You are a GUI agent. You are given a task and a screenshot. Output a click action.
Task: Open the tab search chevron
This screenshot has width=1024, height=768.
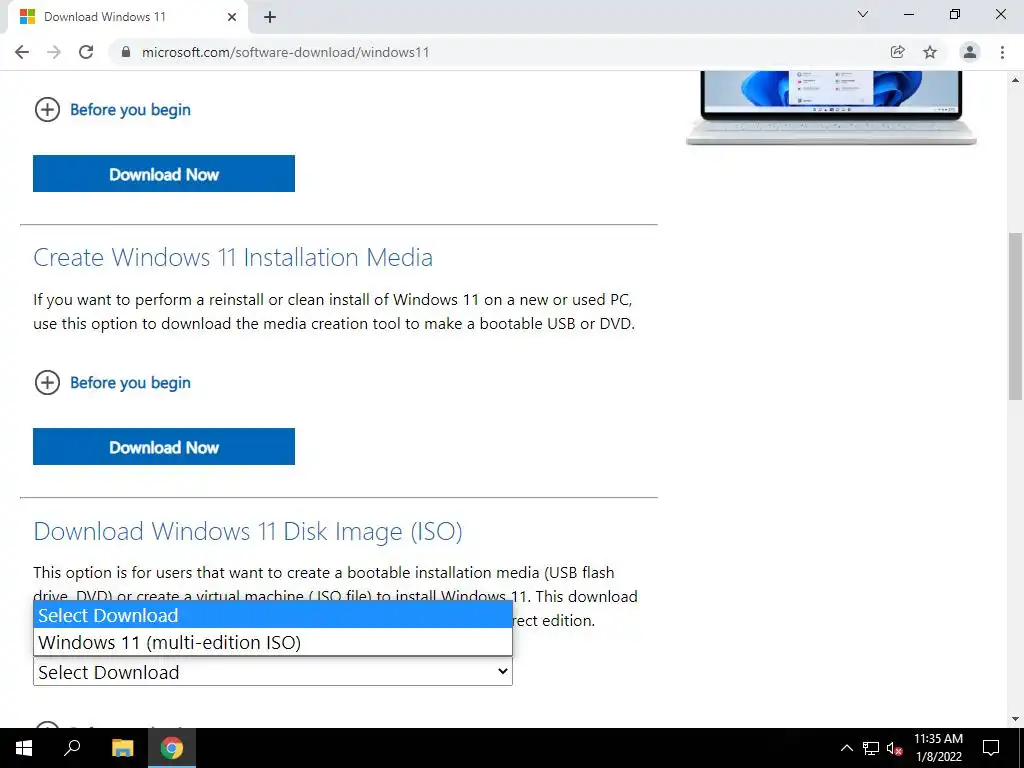863,14
